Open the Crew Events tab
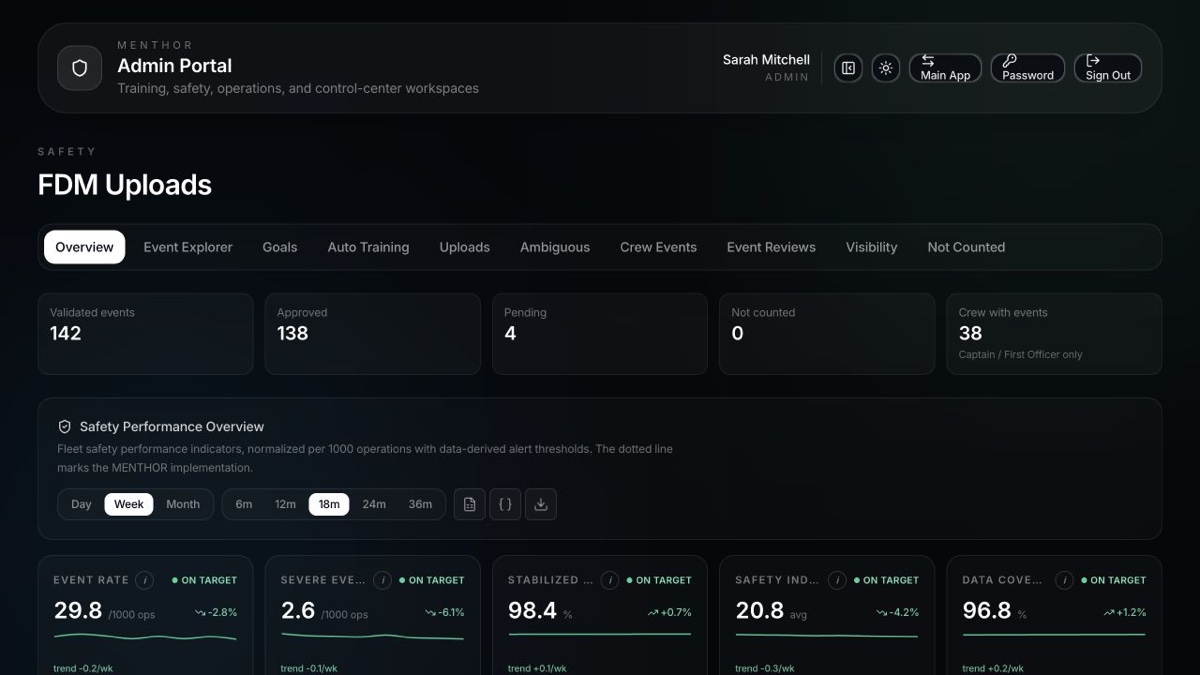The image size is (1200, 675). [658, 247]
